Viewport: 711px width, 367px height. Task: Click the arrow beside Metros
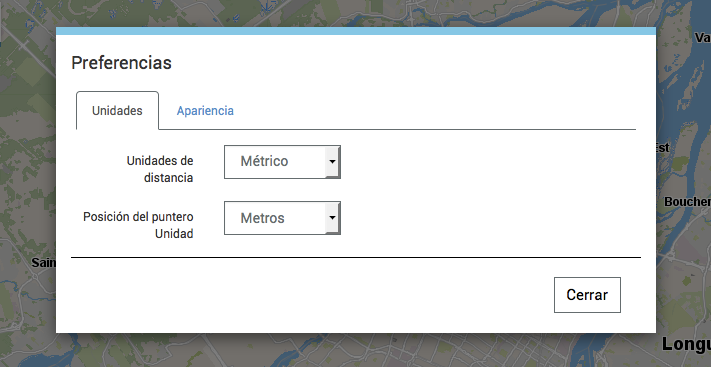pyautogui.click(x=332, y=218)
